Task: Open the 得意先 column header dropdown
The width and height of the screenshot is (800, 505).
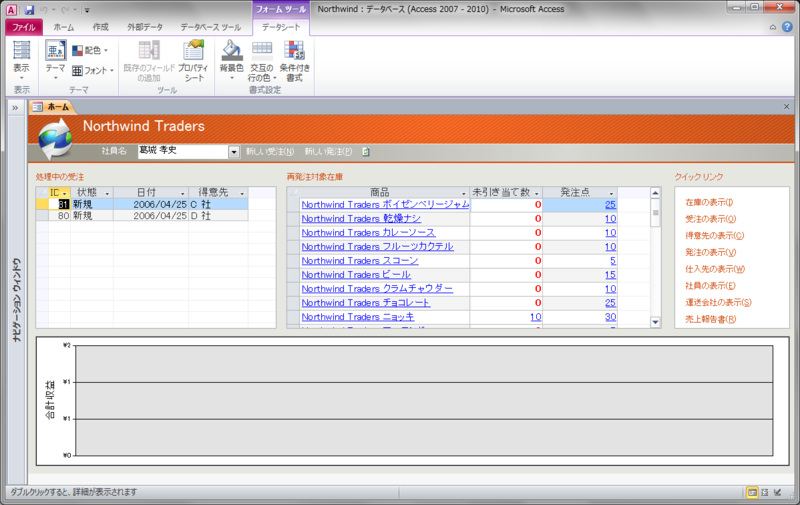Action: 242,193
